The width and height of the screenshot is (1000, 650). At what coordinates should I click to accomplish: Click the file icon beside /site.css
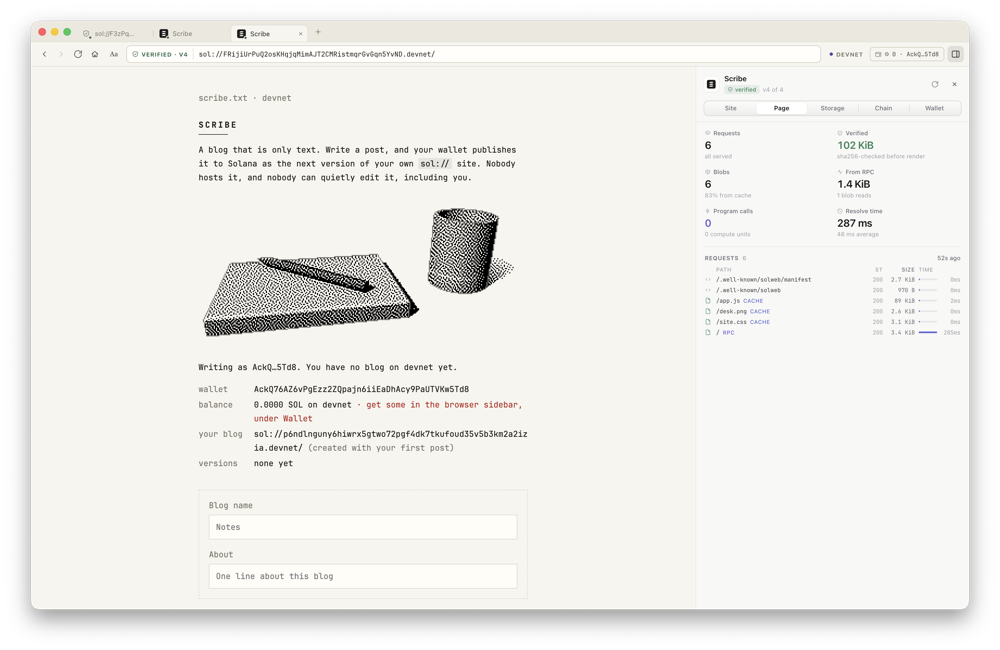pos(708,322)
